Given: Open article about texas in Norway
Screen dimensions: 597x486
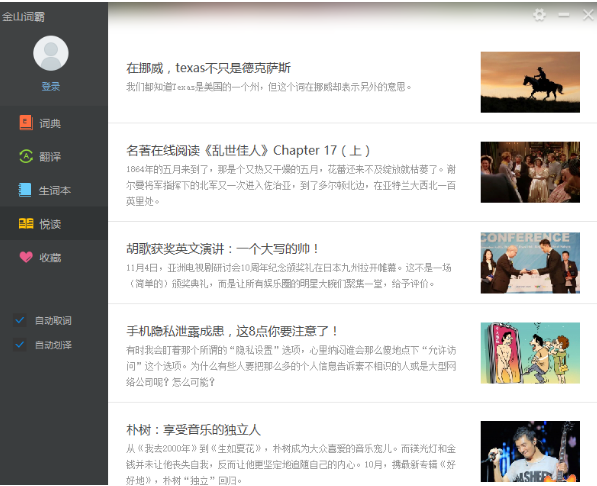Looking at the screenshot, I should pos(208,68).
